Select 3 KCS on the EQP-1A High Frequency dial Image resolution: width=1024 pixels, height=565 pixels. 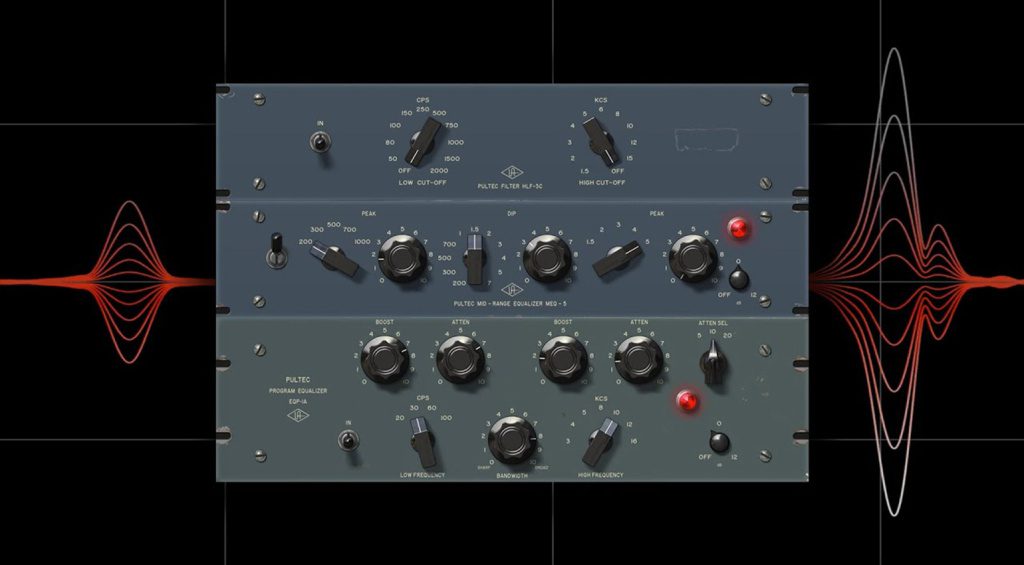pos(568,441)
